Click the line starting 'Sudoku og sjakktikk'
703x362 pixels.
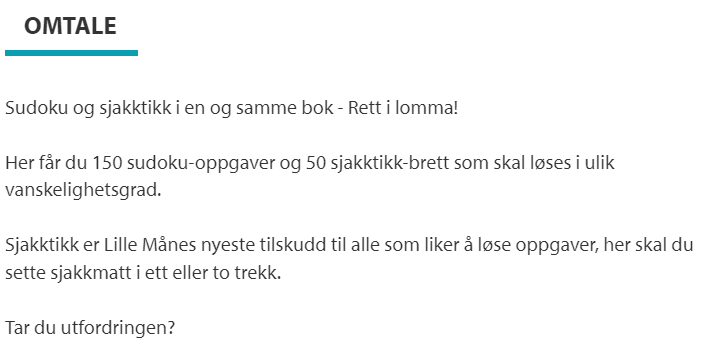[231, 108]
